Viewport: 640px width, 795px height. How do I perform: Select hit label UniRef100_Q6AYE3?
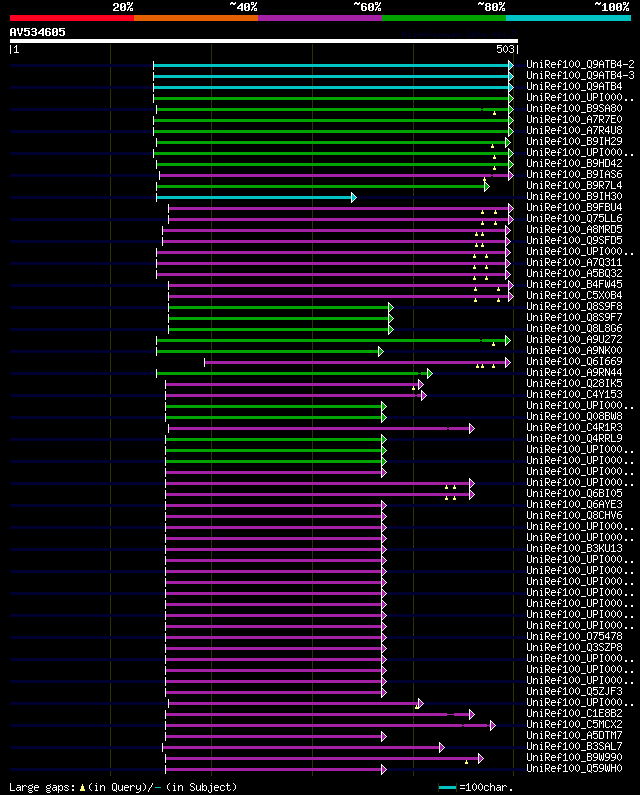point(574,504)
